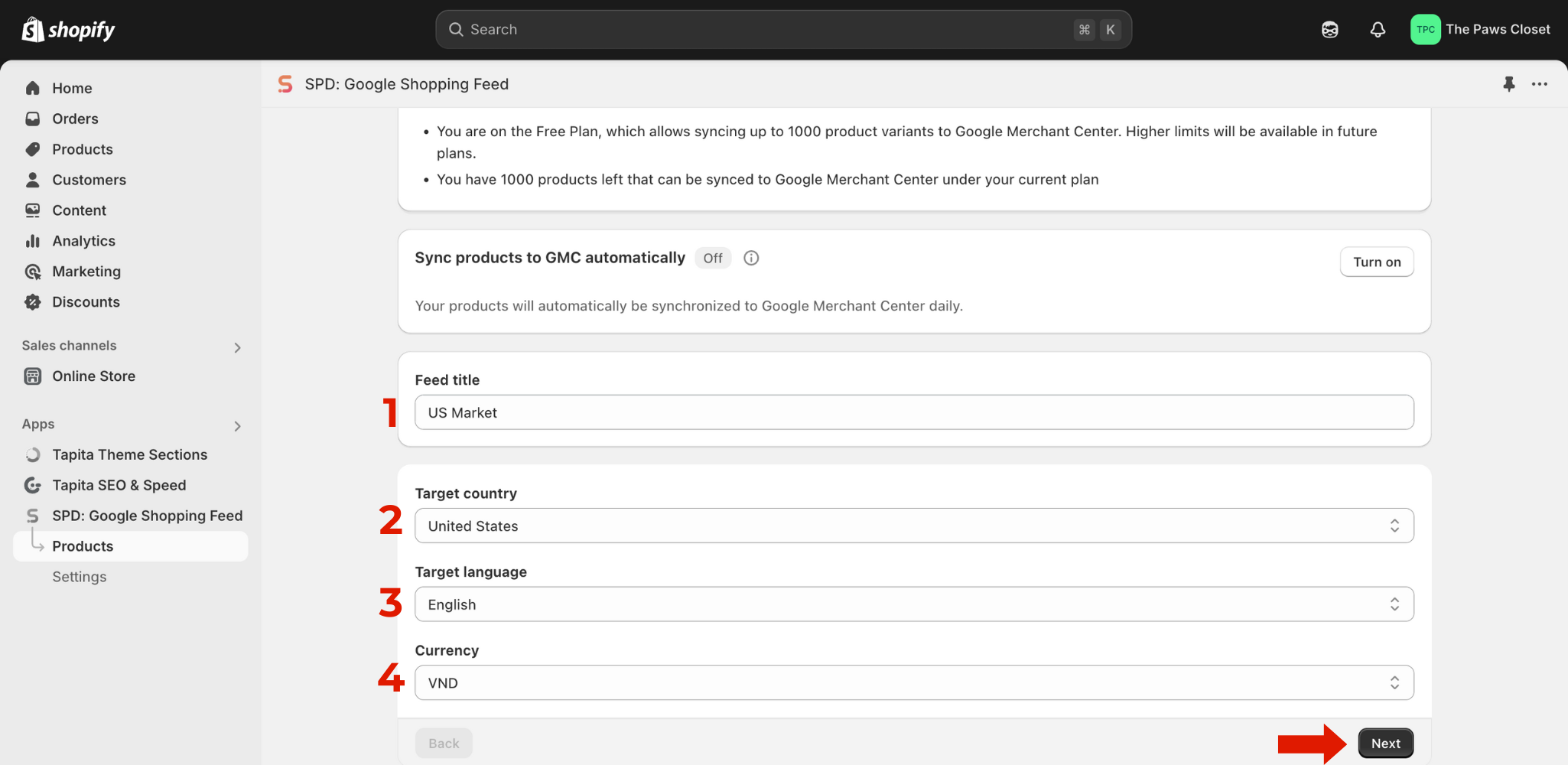Screen dimensions: 1568x765
Task: Open The Paws Closet store avatar
Action: pos(1425,30)
